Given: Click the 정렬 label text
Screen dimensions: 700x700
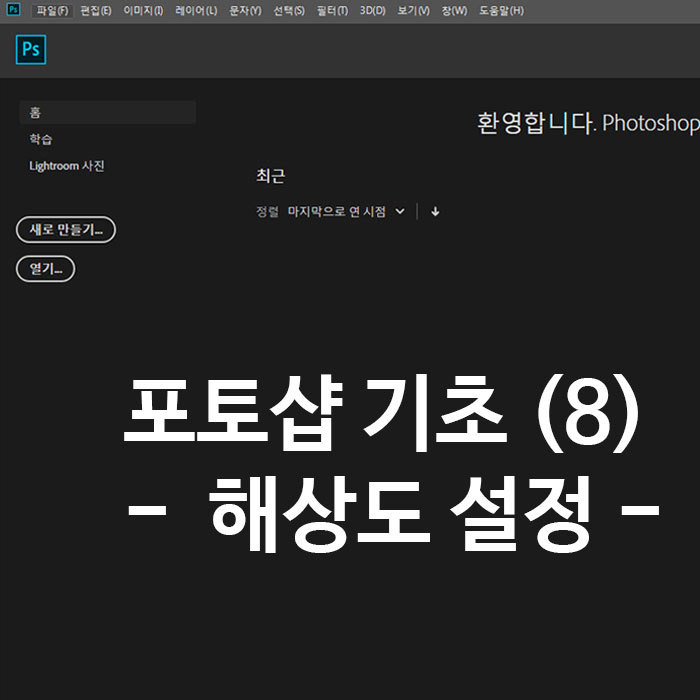Looking at the screenshot, I should (267, 212).
